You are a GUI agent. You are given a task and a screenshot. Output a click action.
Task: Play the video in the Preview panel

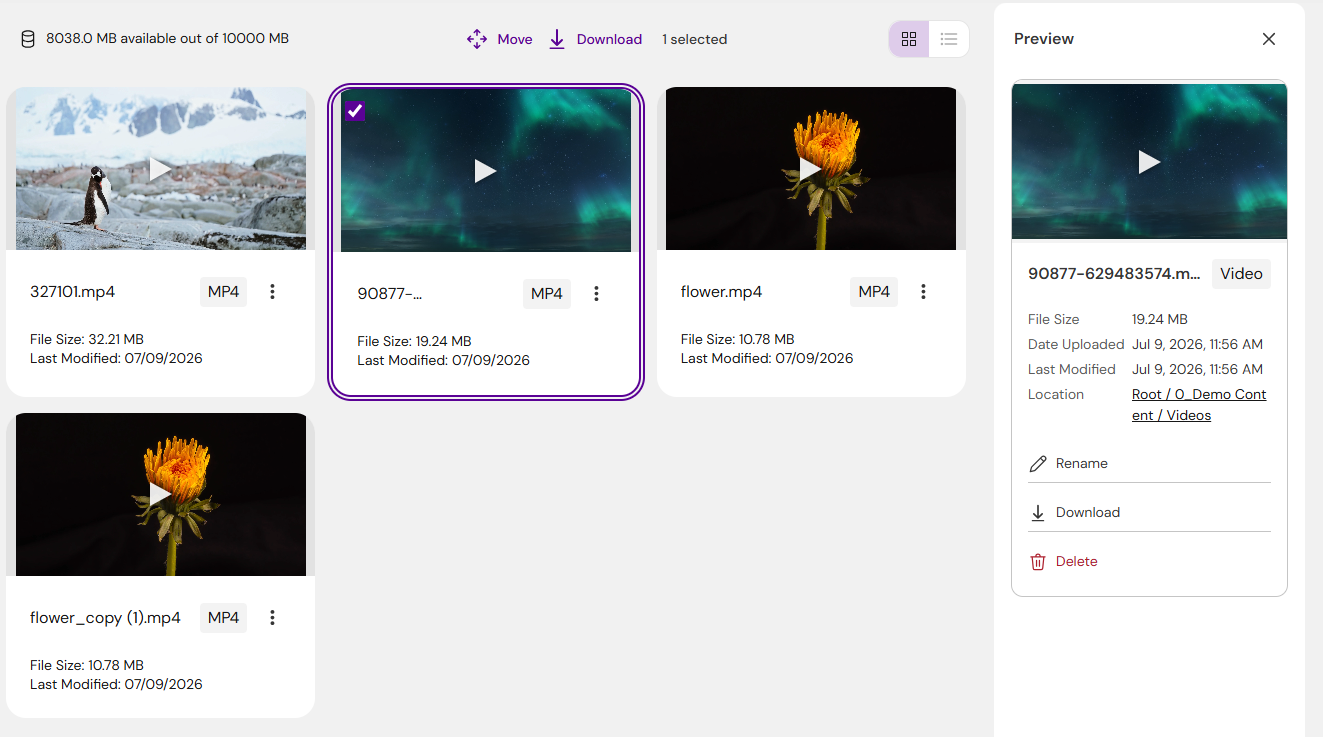coord(1149,161)
